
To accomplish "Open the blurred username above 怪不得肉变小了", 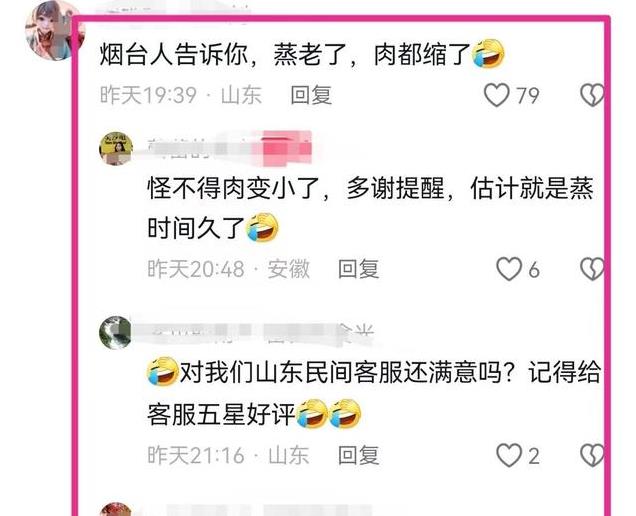I will click(x=229, y=148).
